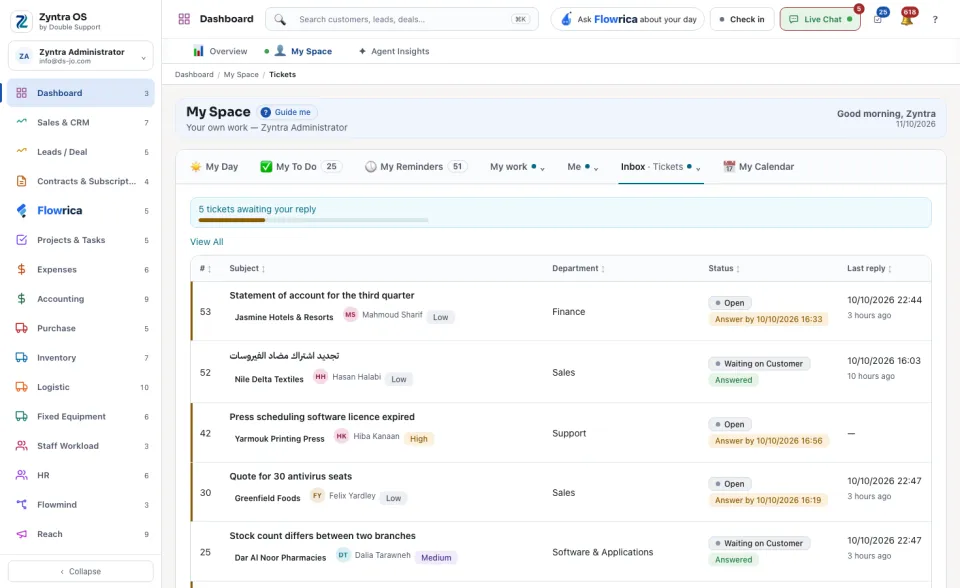Click the Zyntra OS logo
Screen dimensions: 960x588
[21, 21]
